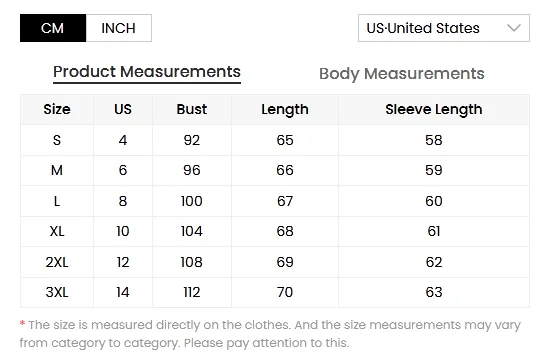
Task: Select the Product Measurements tab
Action: tap(147, 72)
